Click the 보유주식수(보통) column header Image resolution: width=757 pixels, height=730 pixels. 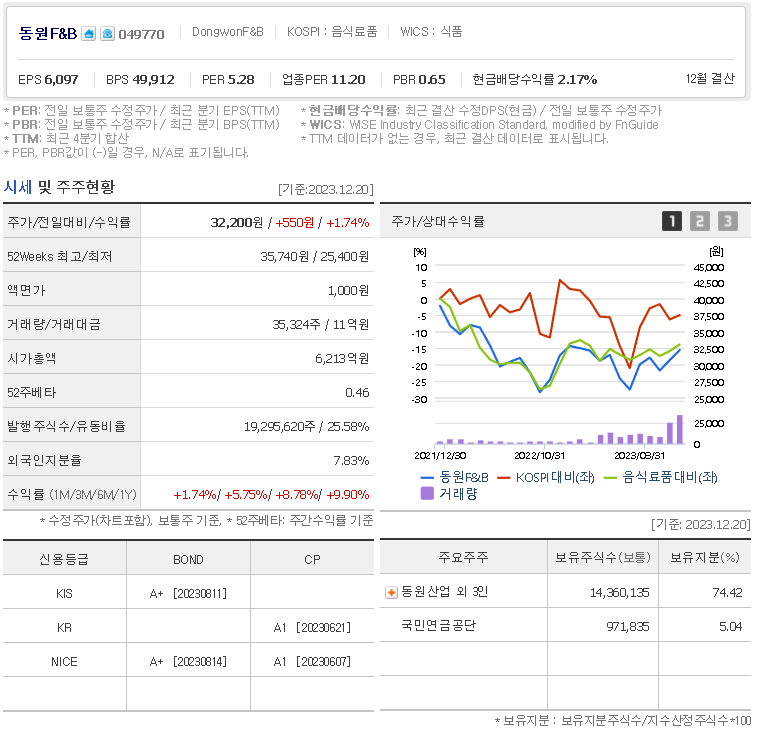click(x=603, y=558)
